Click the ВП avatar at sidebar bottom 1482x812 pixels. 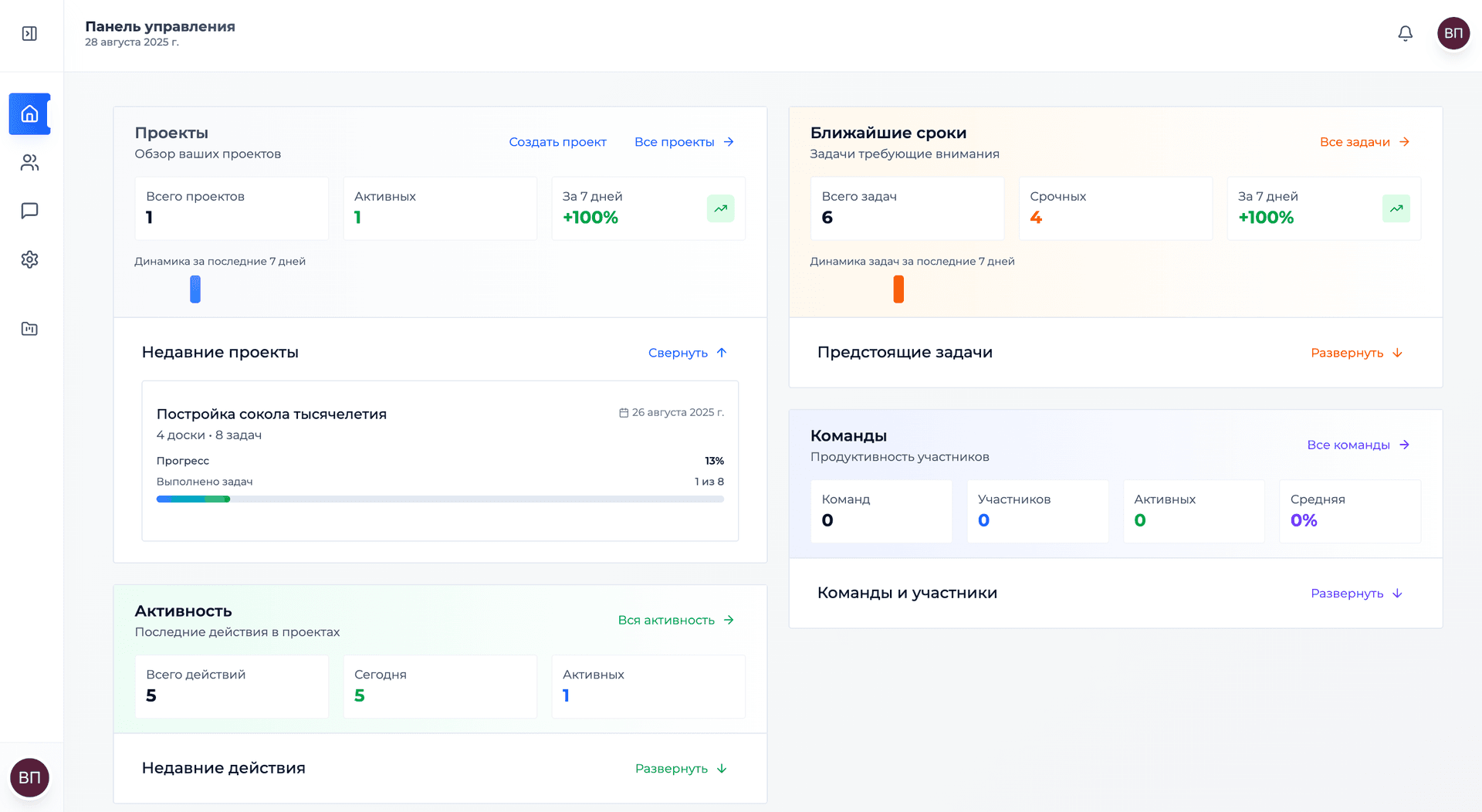point(29,777)
